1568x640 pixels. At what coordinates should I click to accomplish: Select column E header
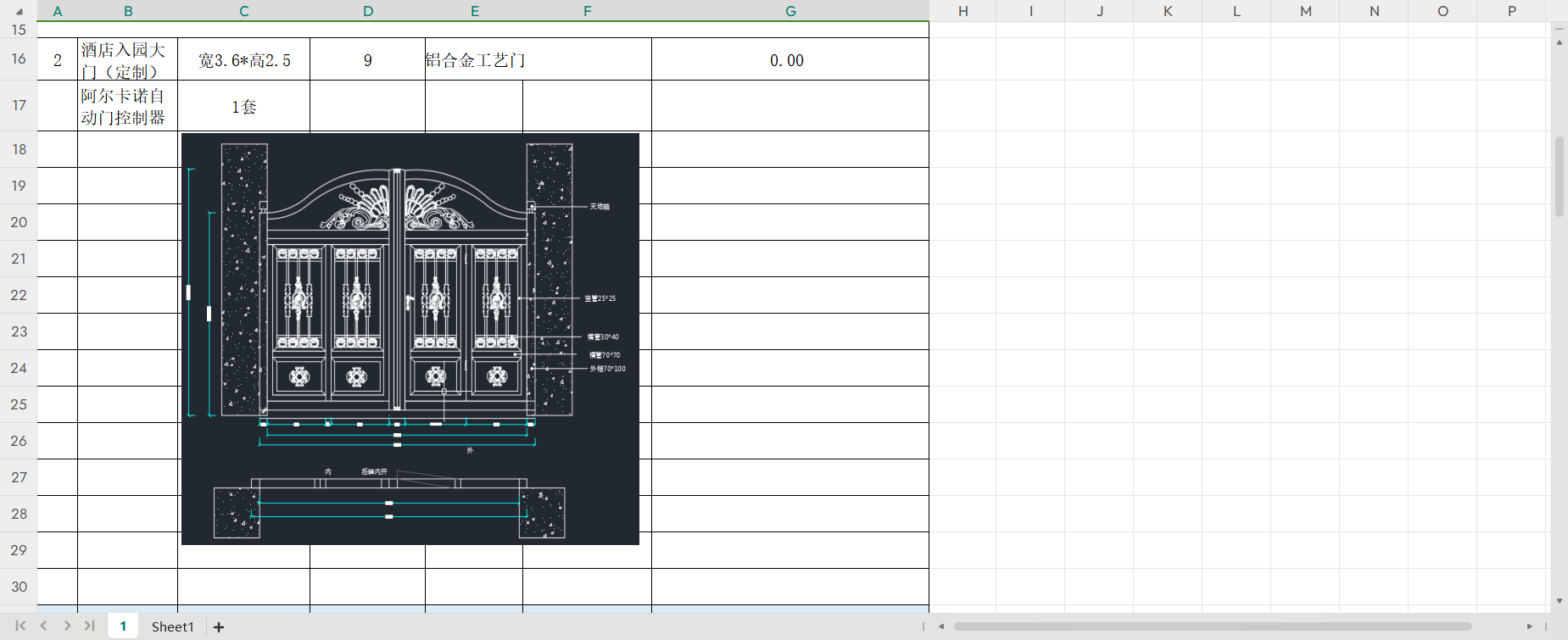point(475,11)
